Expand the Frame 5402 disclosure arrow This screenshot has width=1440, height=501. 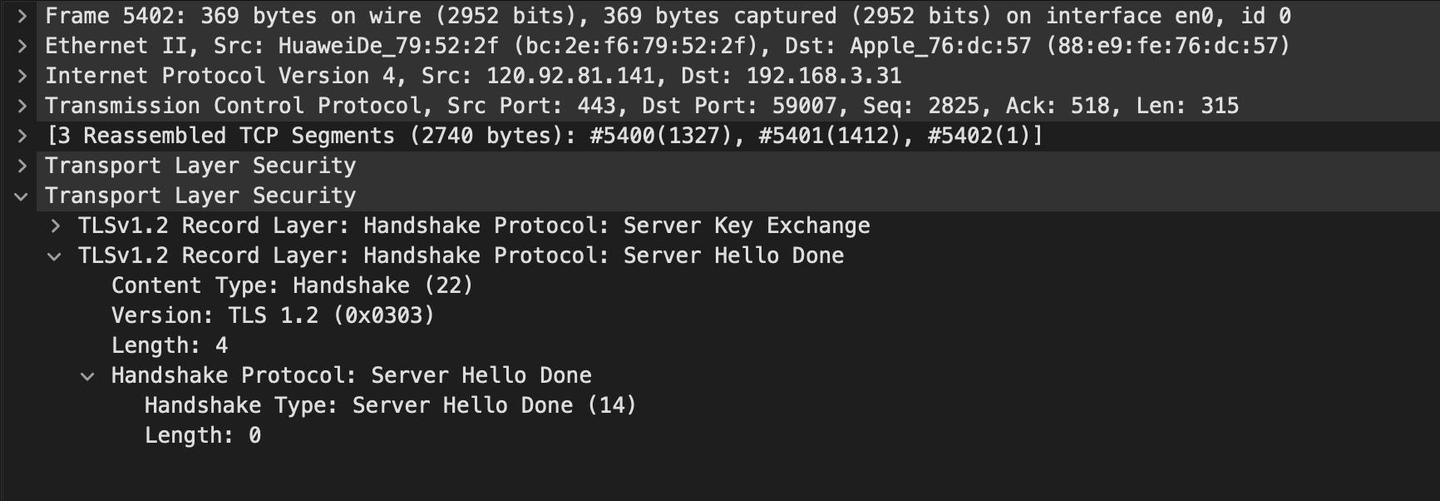click(x=22, y=16)
